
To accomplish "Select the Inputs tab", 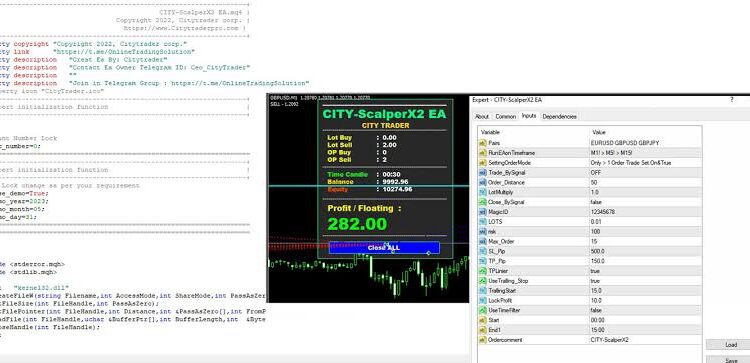I will click(529, 116).
